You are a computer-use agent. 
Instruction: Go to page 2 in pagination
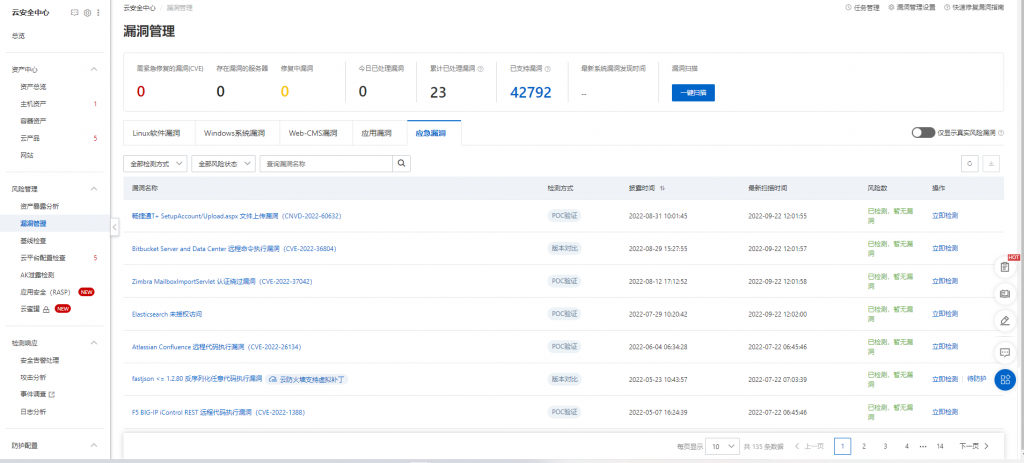pyautogui.click(x=864, y=446)
